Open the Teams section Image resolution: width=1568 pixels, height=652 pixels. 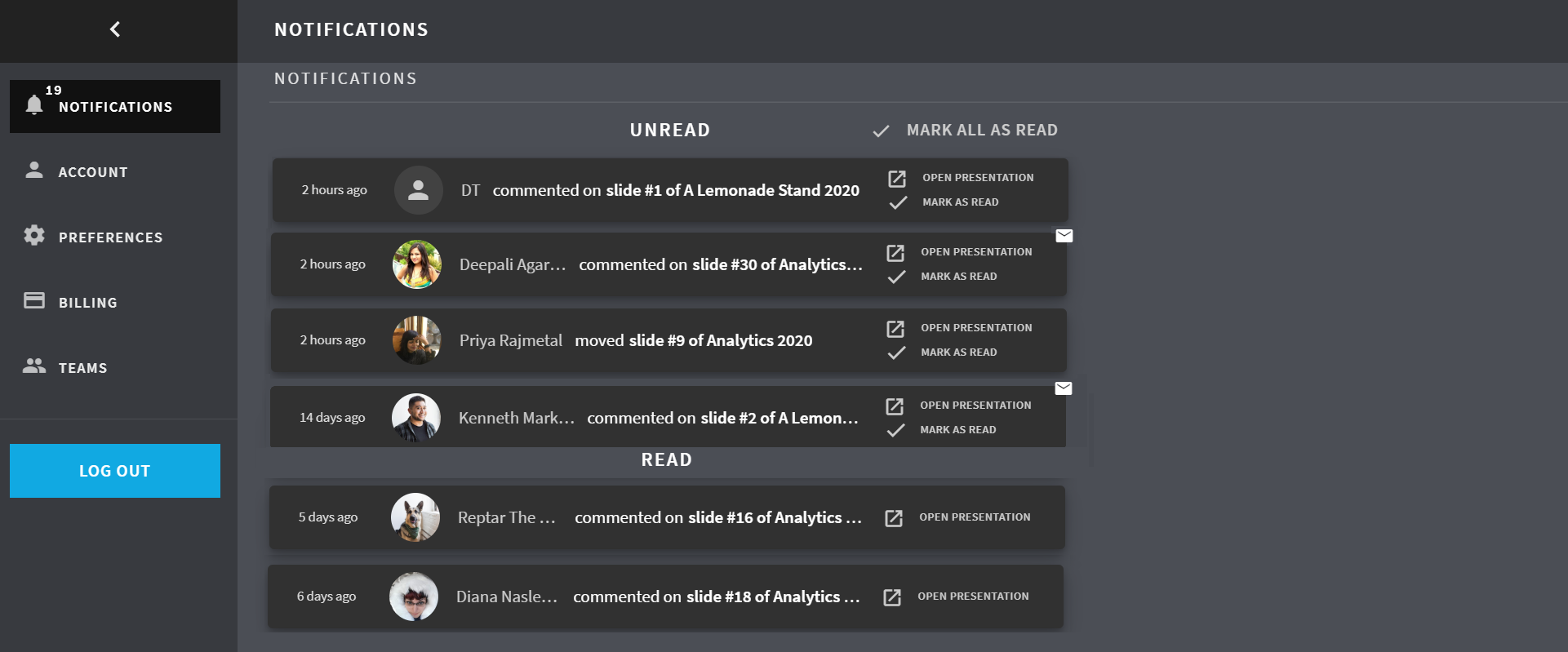(83, 368)
